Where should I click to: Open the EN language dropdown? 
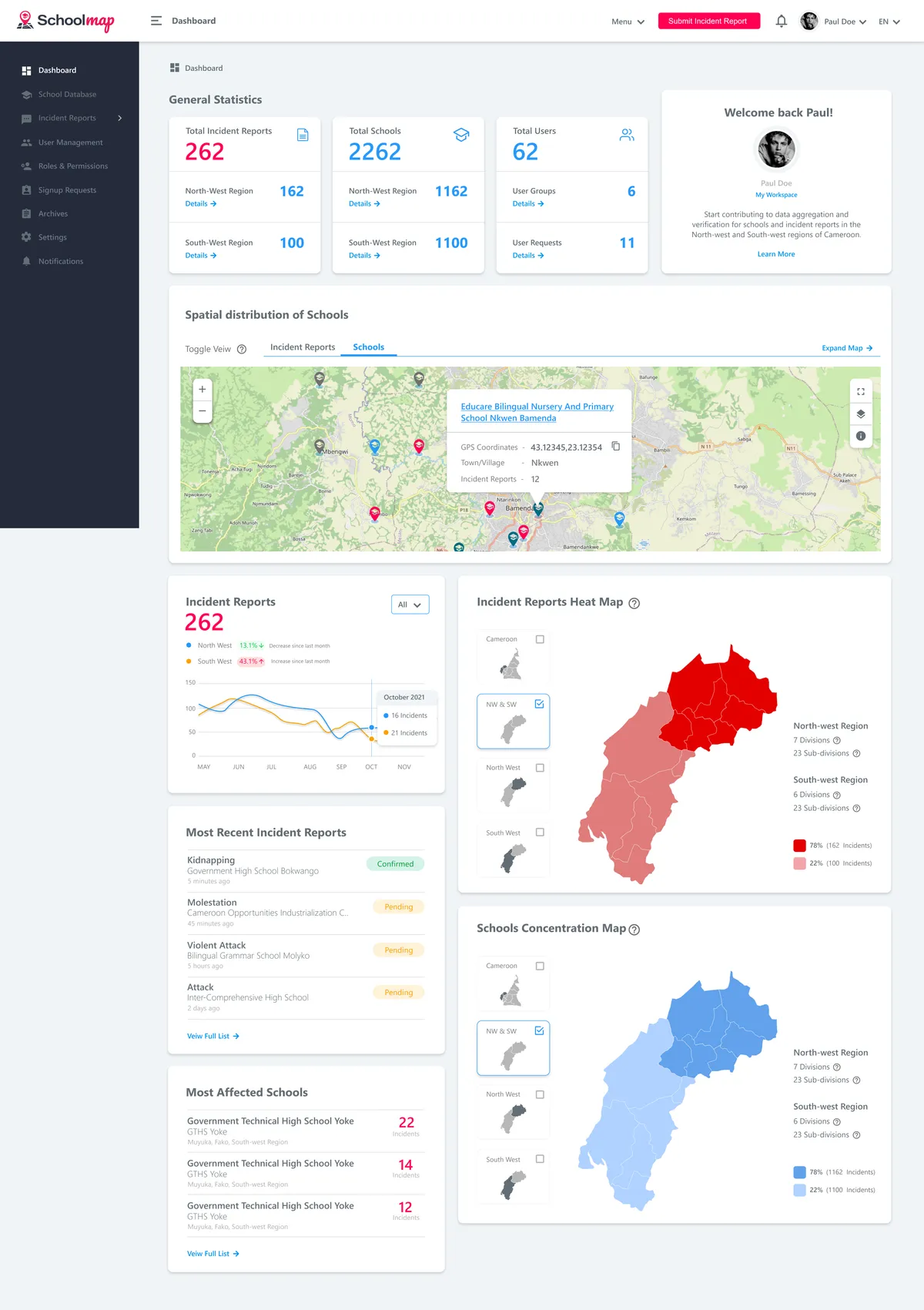pyautogui.click(x=889, y=22)
